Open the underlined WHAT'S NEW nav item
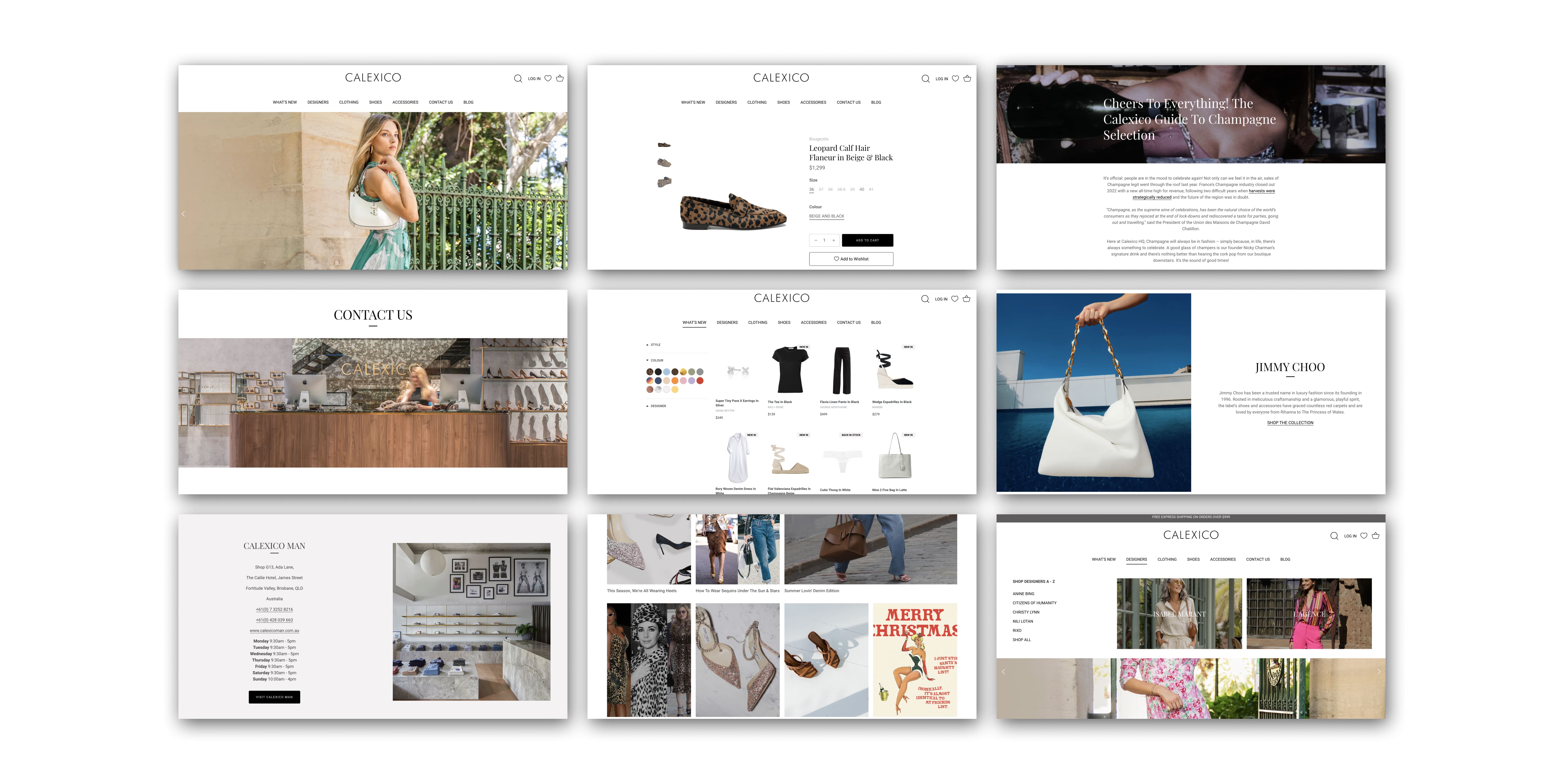This screenshot has width=1564, height=784. click(x=694, y=323)
